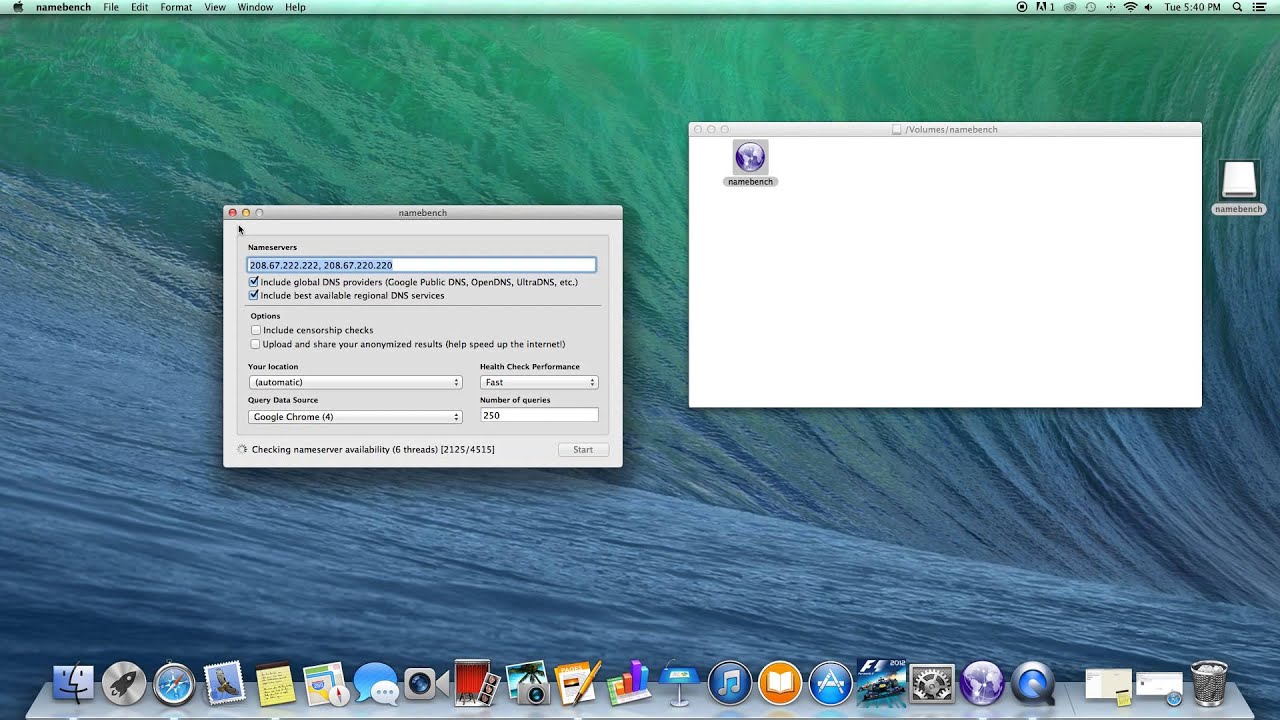Click the Adobe menu bar icon
Viewport: 1280px width, 720px height.
click(x=1045, y=7)
